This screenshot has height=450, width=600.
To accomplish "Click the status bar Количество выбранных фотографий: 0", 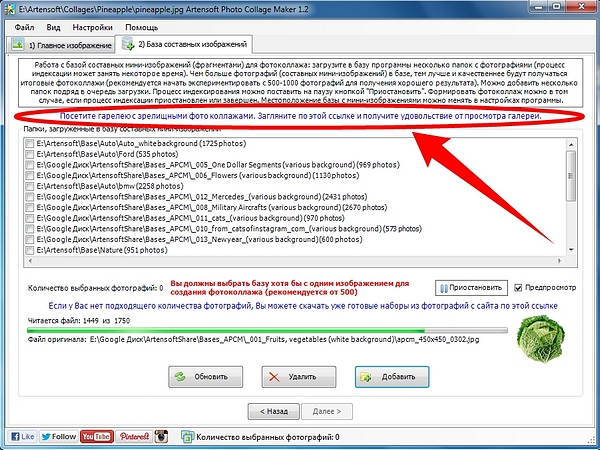I will point(268,437).
